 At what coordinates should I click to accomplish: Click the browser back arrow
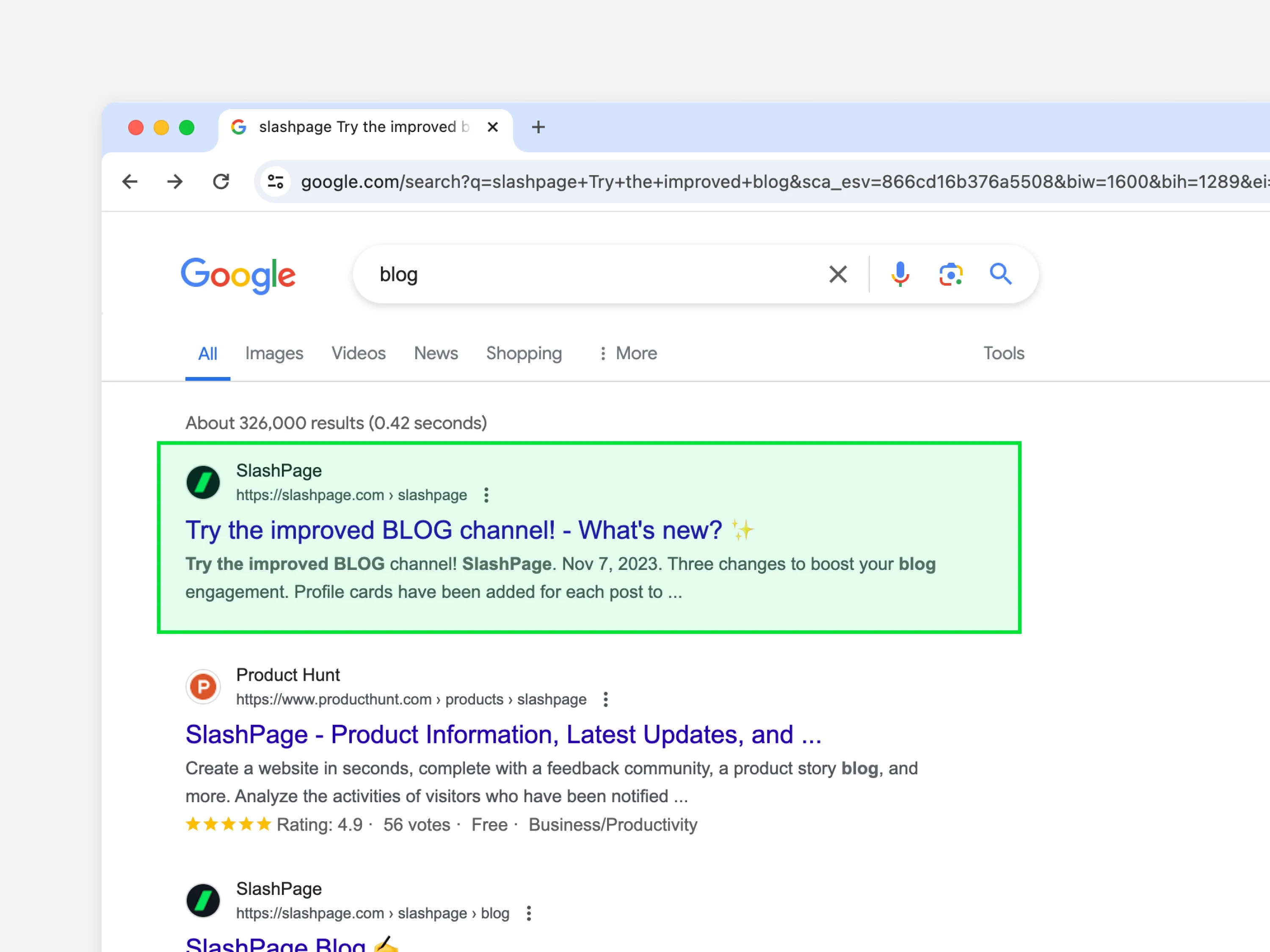click(130, 182)
